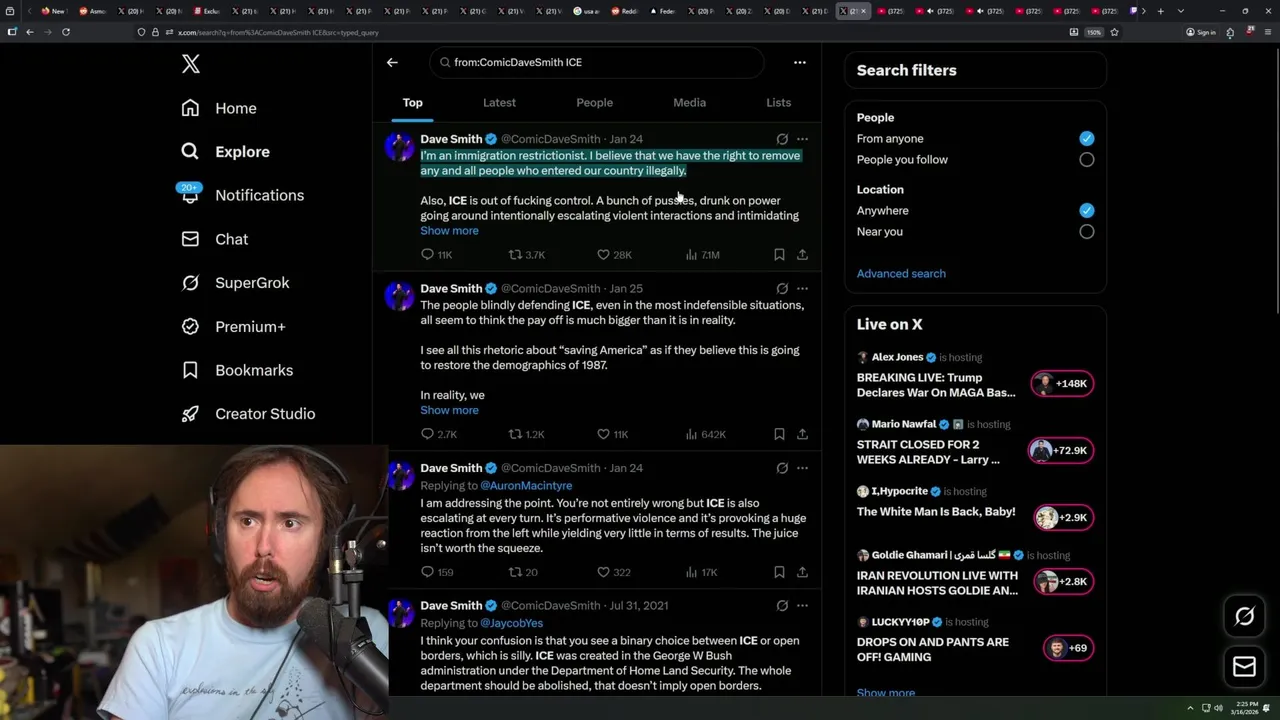Like the Jan 25 post with 11K likes
Screen dimensions: 1280x720
(612, 435)
